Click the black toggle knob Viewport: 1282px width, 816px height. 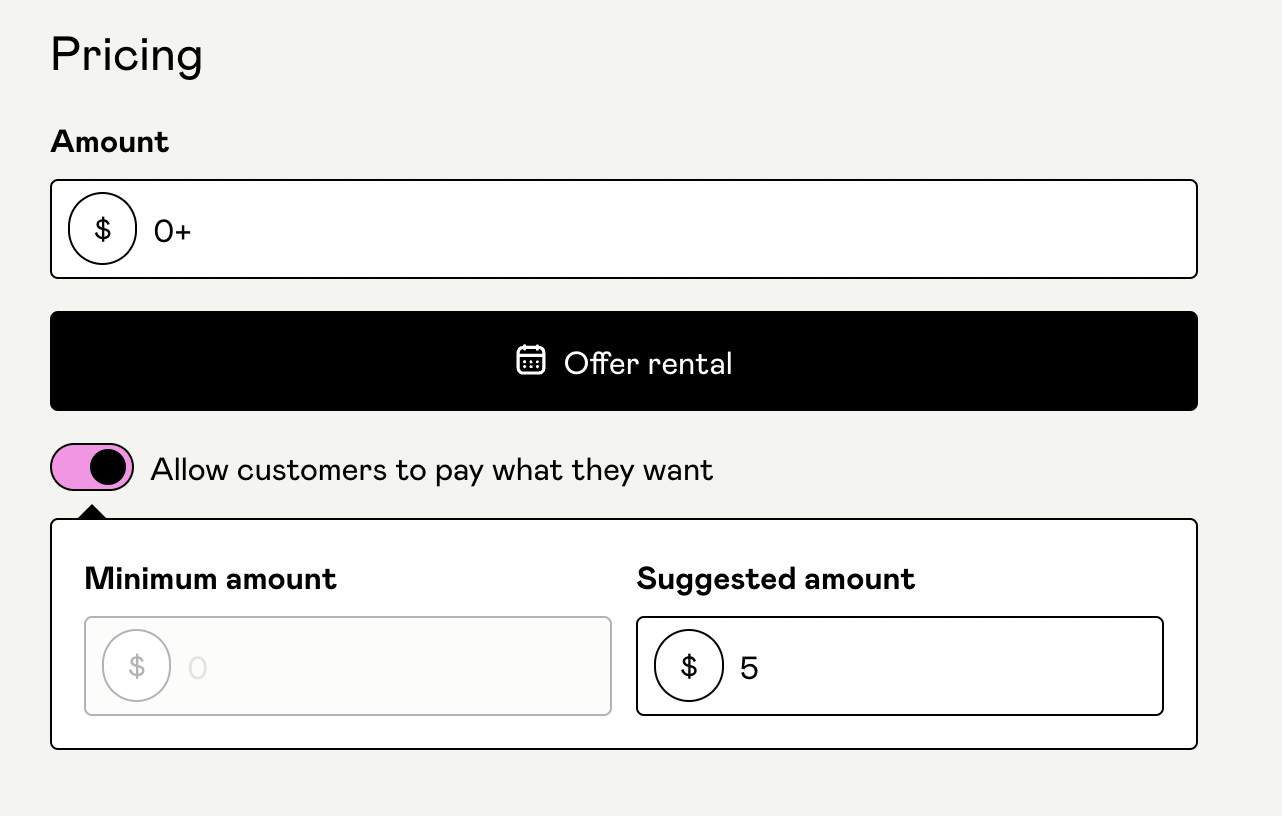[x=109, y=467]
